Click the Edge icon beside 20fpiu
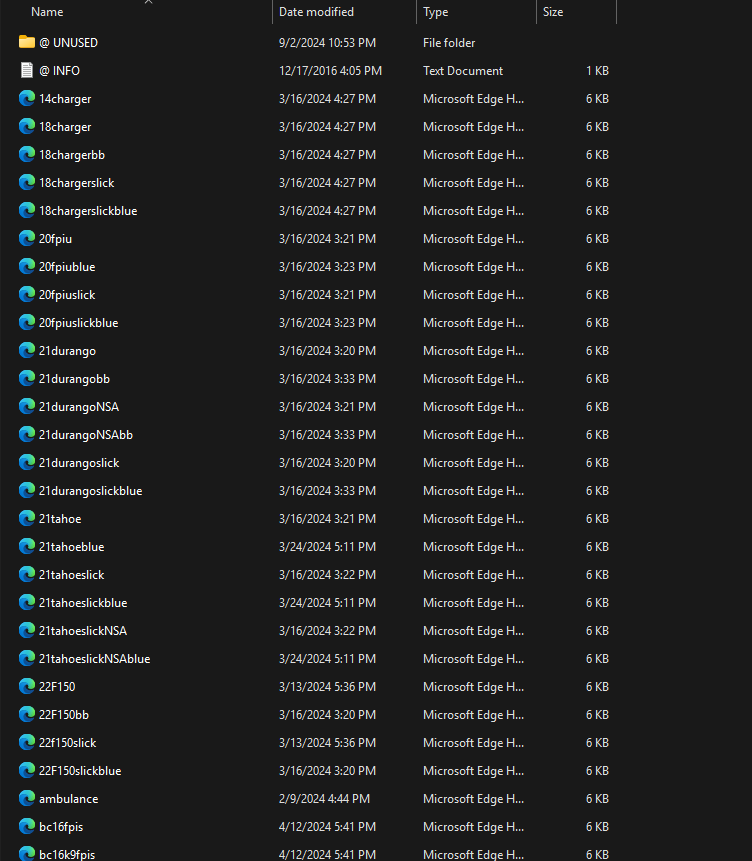 [26, 238]
